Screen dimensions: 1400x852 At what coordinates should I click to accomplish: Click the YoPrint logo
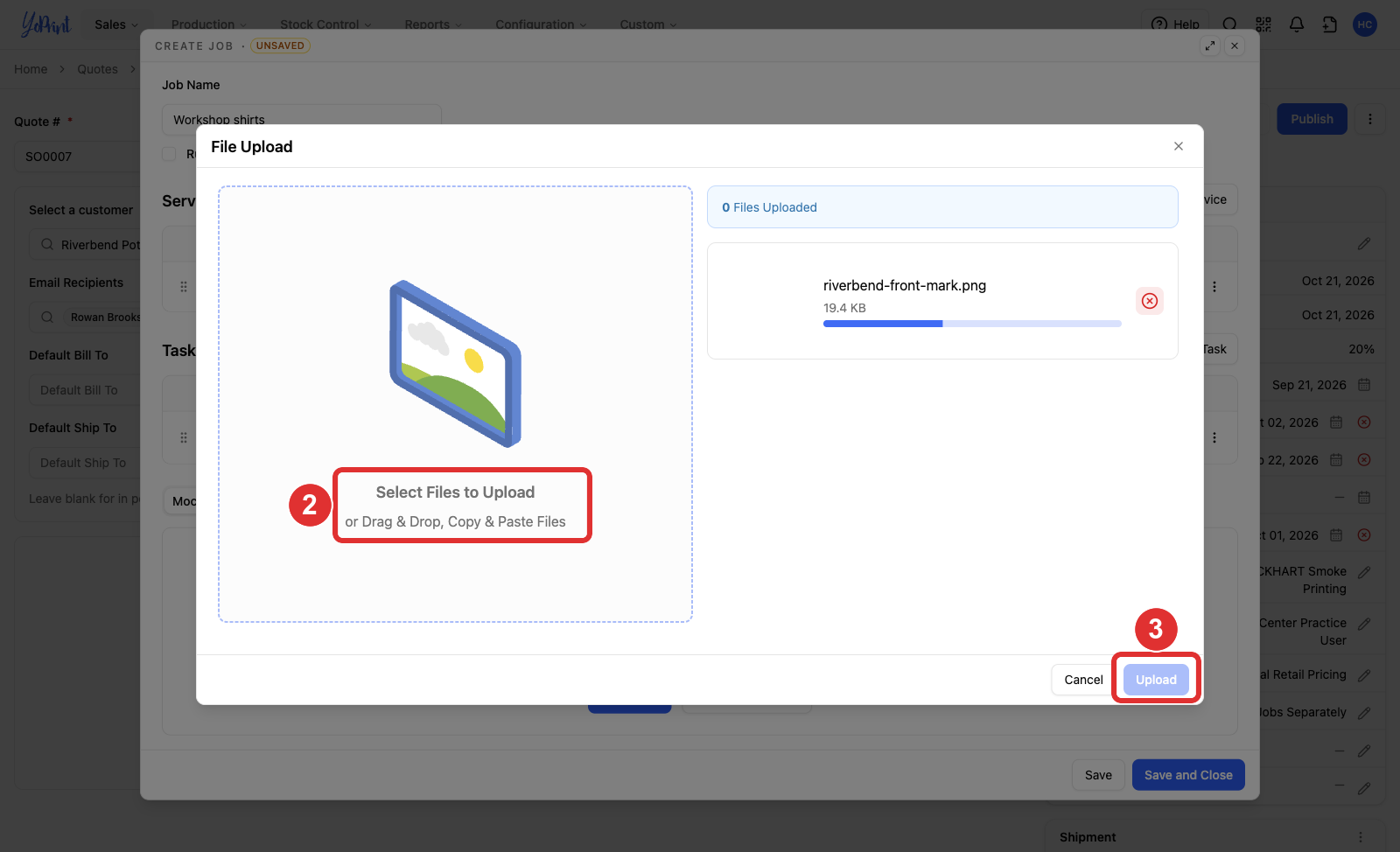pos(45,24)
